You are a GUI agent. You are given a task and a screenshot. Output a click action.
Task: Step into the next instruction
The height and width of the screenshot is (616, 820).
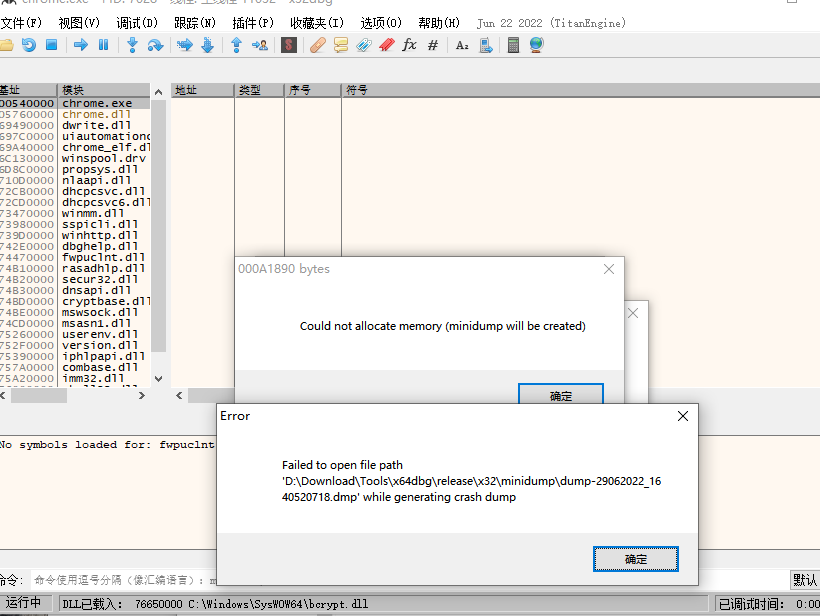[x=131, y=45]
